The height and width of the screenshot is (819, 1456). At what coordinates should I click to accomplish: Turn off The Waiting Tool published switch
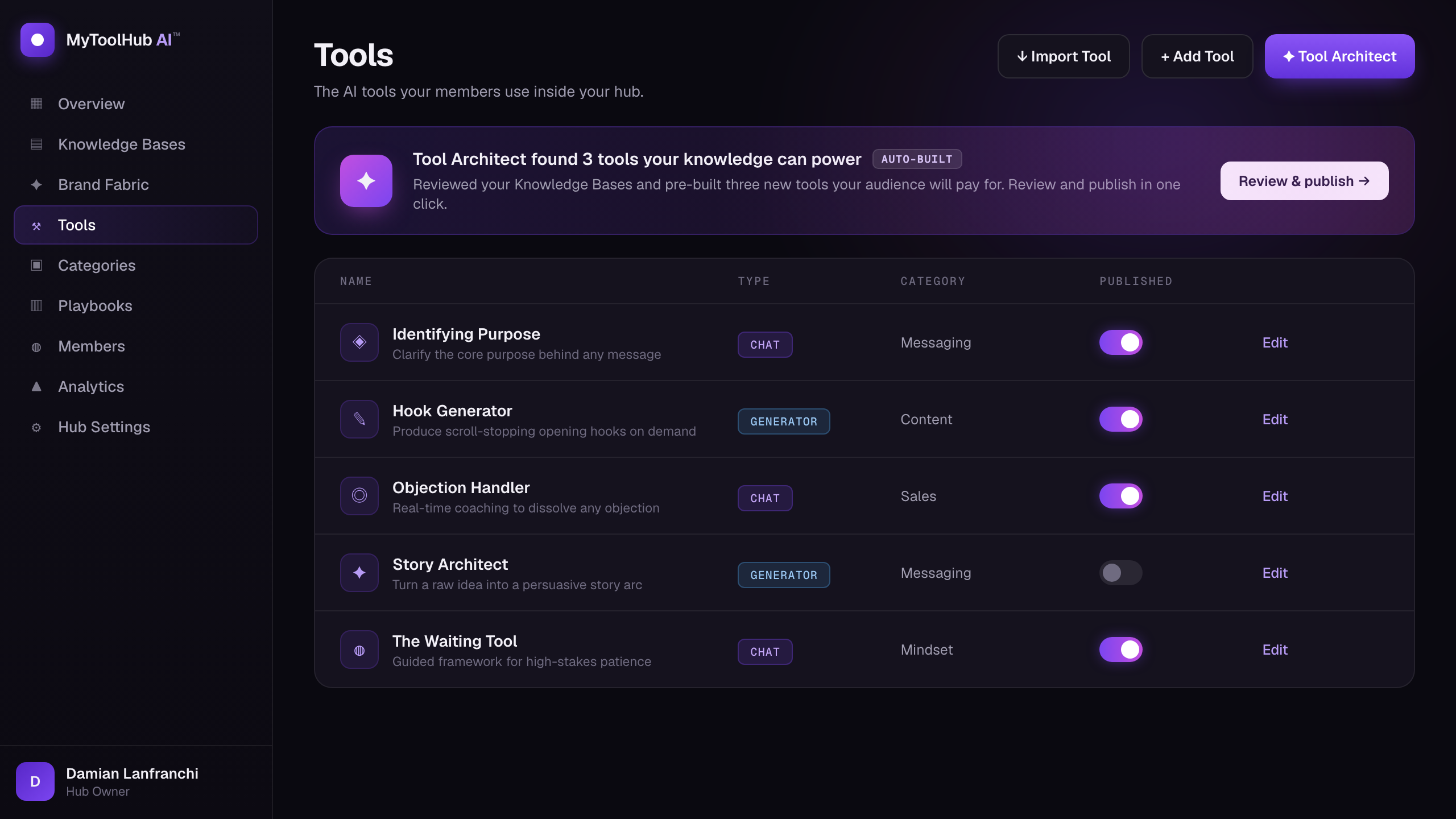point(1120,650)
